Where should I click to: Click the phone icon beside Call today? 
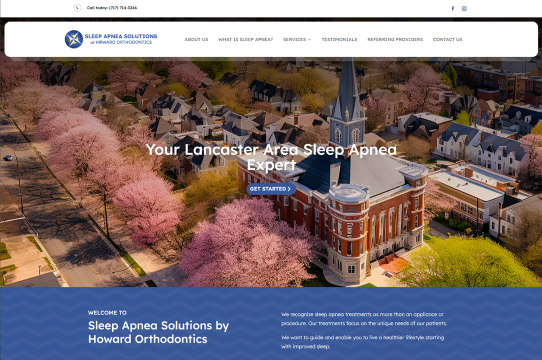pos(77,8)
